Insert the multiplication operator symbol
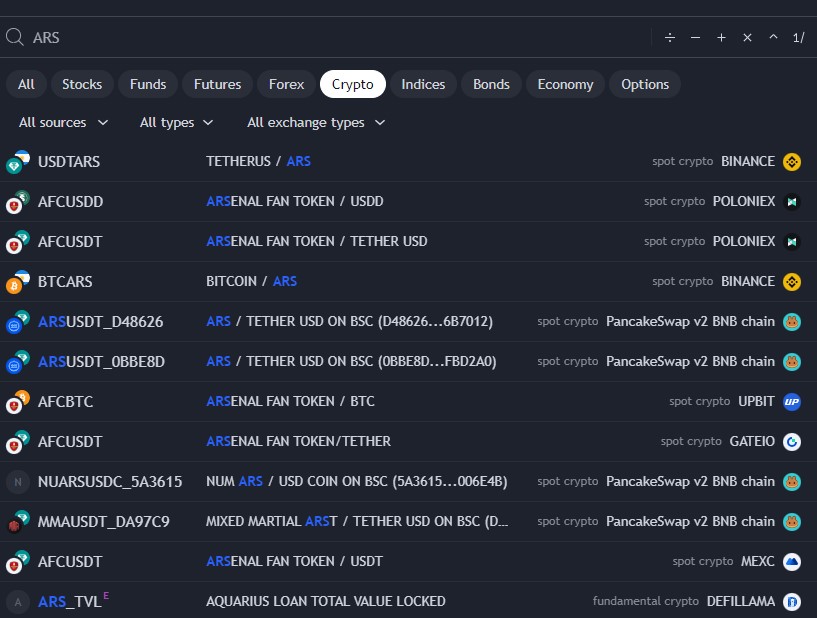The height and width of the screenshot is (618, 817). coord(747,37)
